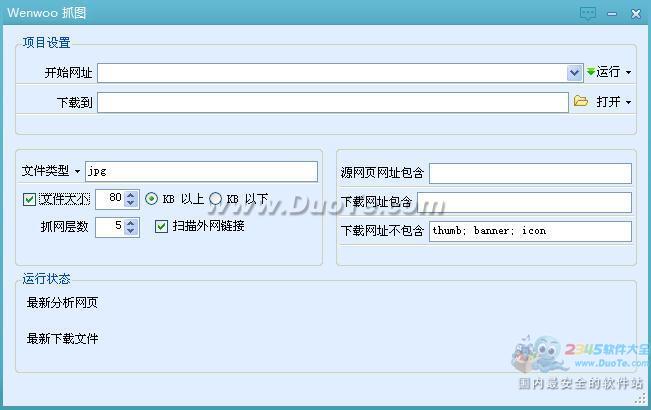Expand the 开始网址 dropdown list
The width and height of the screenshot is (651, 410).
tap(575, 73)
